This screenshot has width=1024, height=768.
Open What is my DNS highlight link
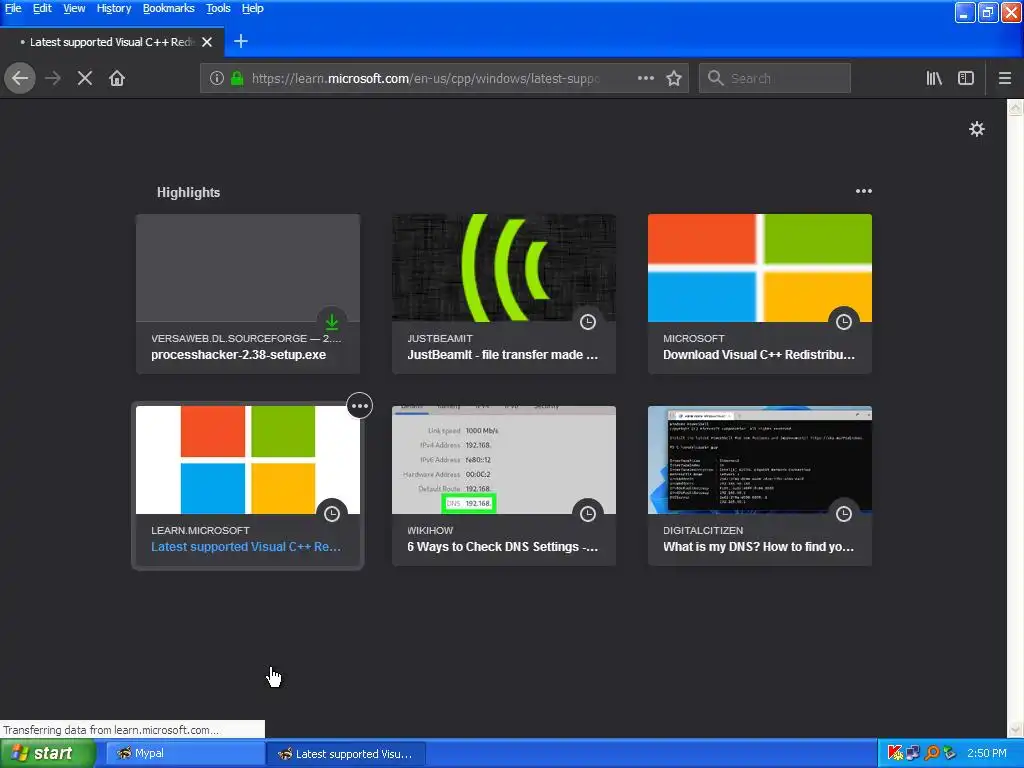point(758,547)
